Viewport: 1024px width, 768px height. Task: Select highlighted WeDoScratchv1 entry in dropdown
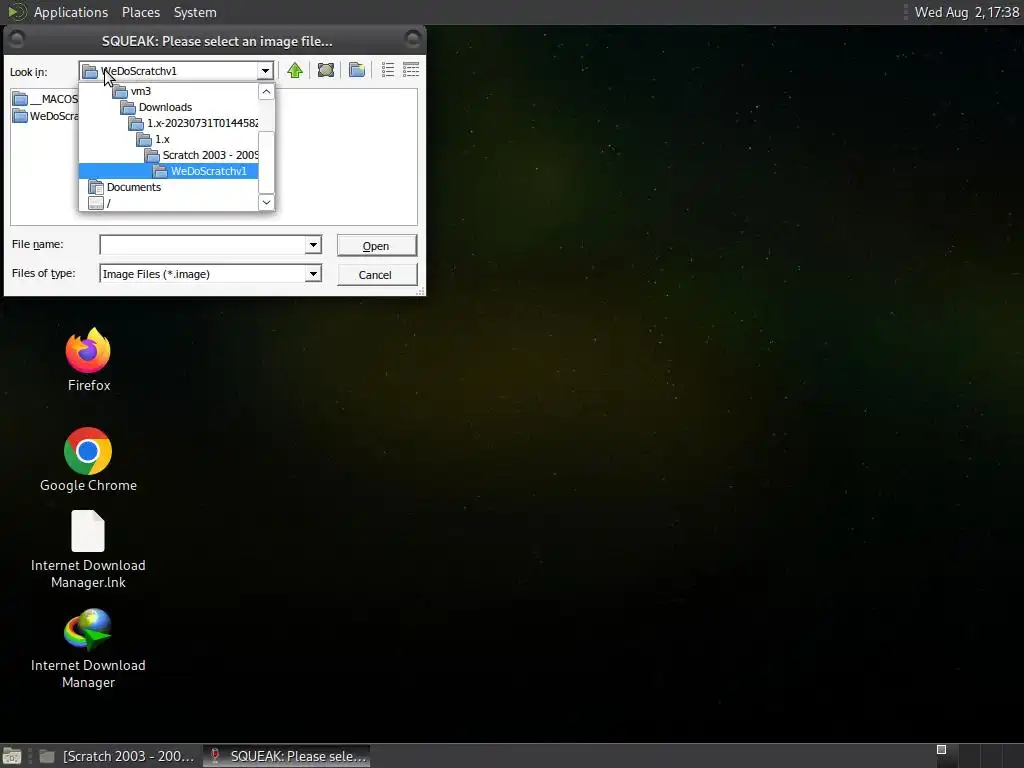tap(168, 171)
